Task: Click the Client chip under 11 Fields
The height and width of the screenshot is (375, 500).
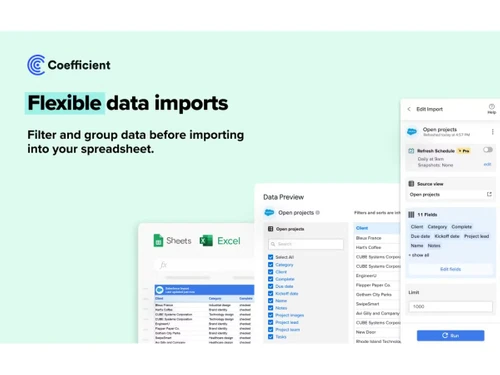Action: 417,227
